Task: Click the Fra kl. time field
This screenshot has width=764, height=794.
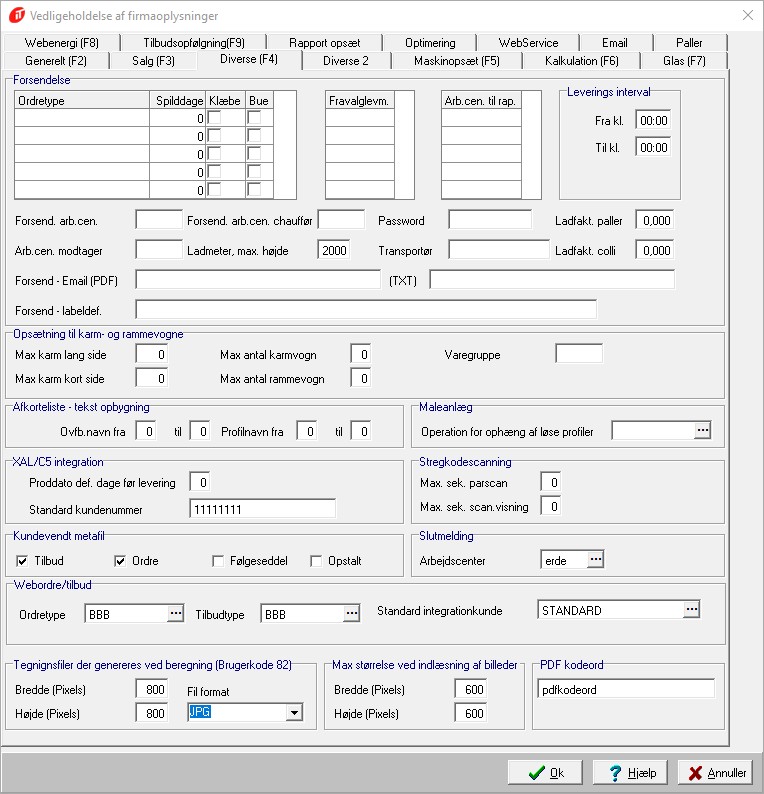Action: pos(653,121)
